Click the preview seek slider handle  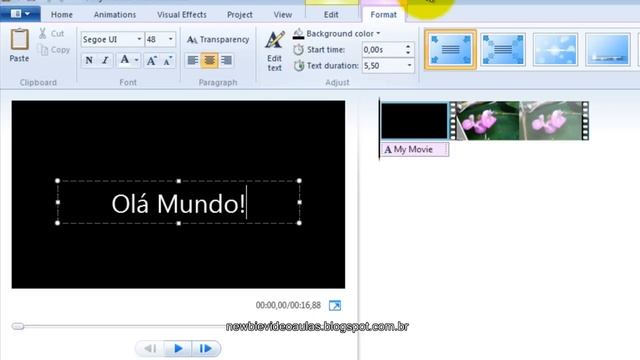pos(18,326)
